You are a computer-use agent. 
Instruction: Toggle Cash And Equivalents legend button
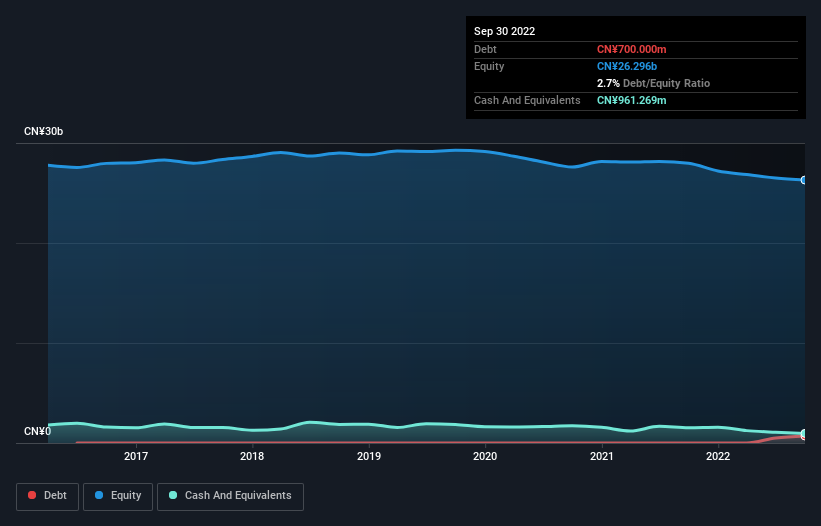pyautogui.click(x=230, y=496)
